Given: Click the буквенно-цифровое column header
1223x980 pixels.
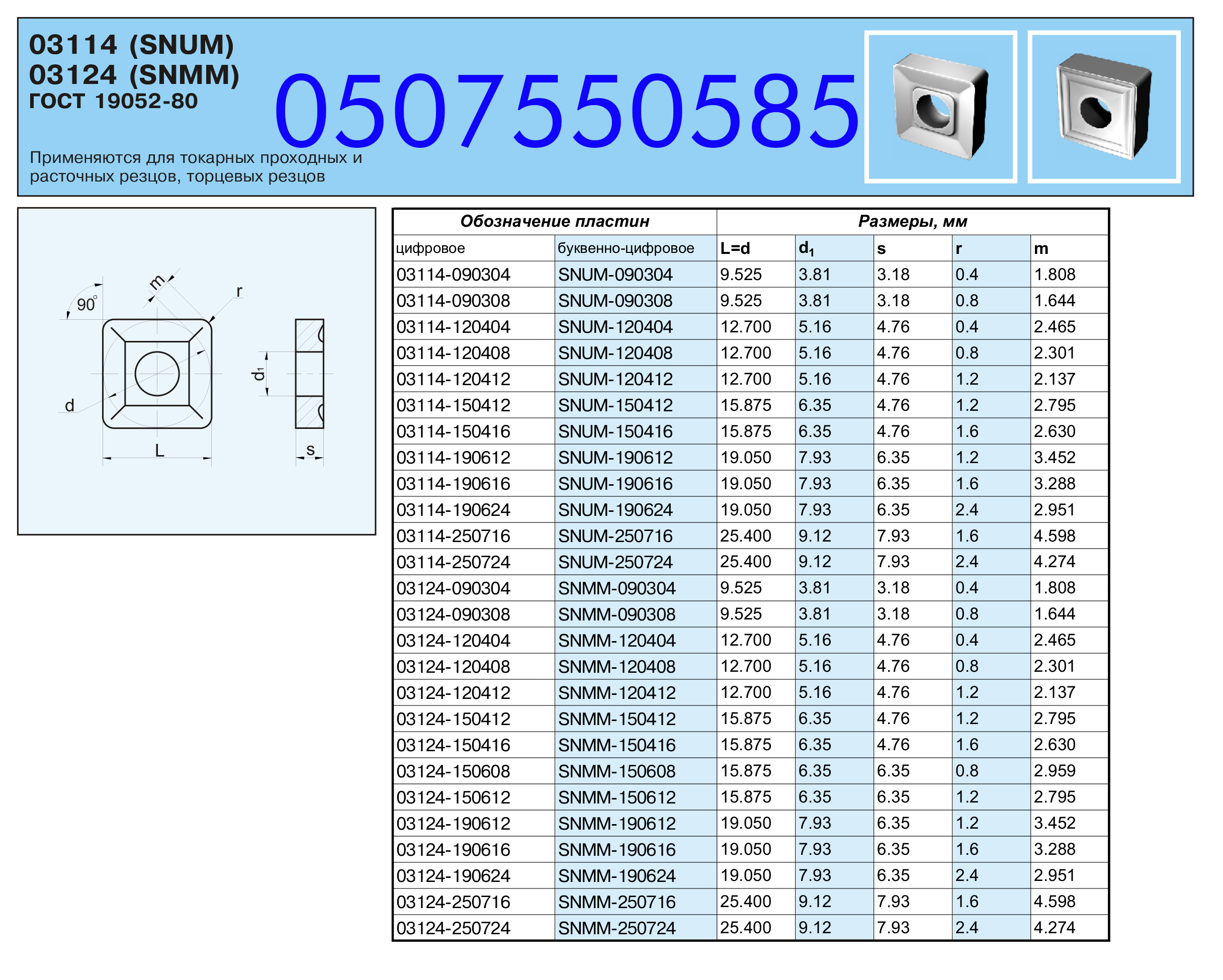Looking at the screenshot, I should pos(626,248).
